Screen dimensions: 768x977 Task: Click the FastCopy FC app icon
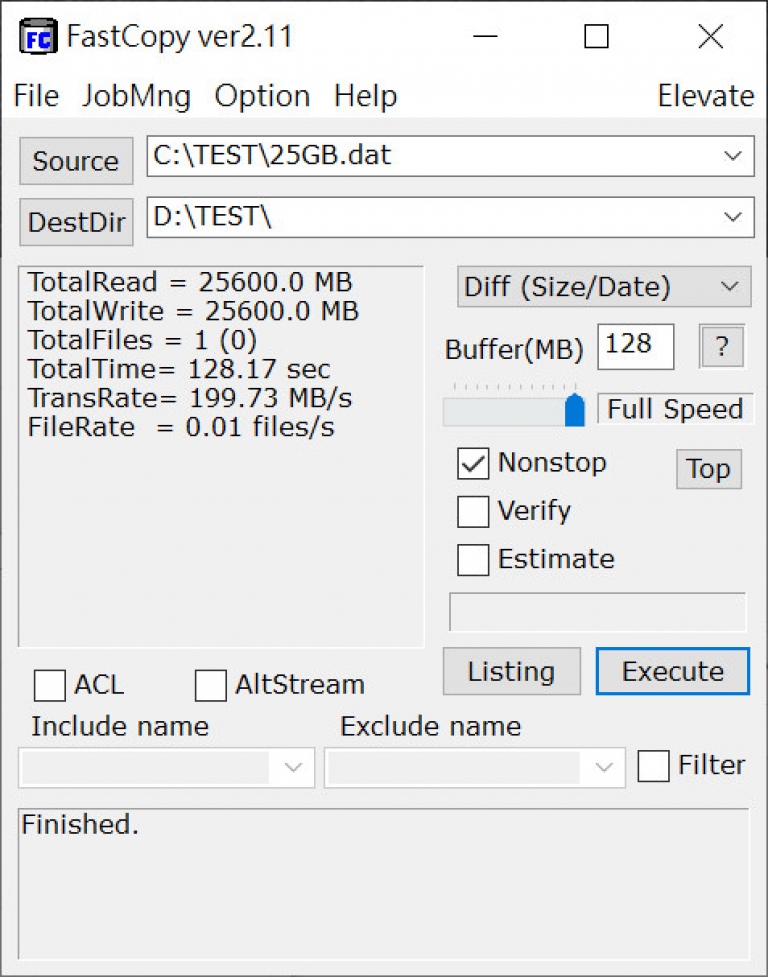coord(39,37)
